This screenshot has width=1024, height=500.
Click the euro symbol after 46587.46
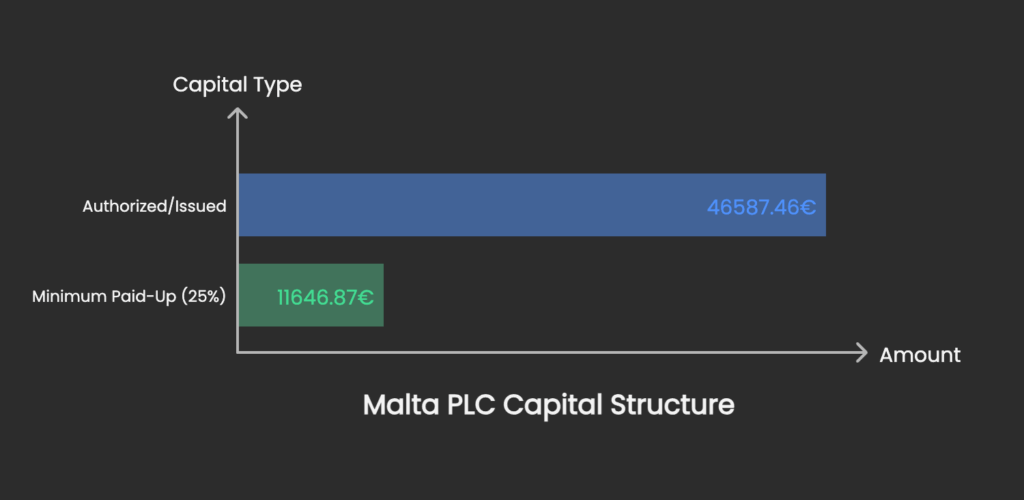tap(808, 208)
